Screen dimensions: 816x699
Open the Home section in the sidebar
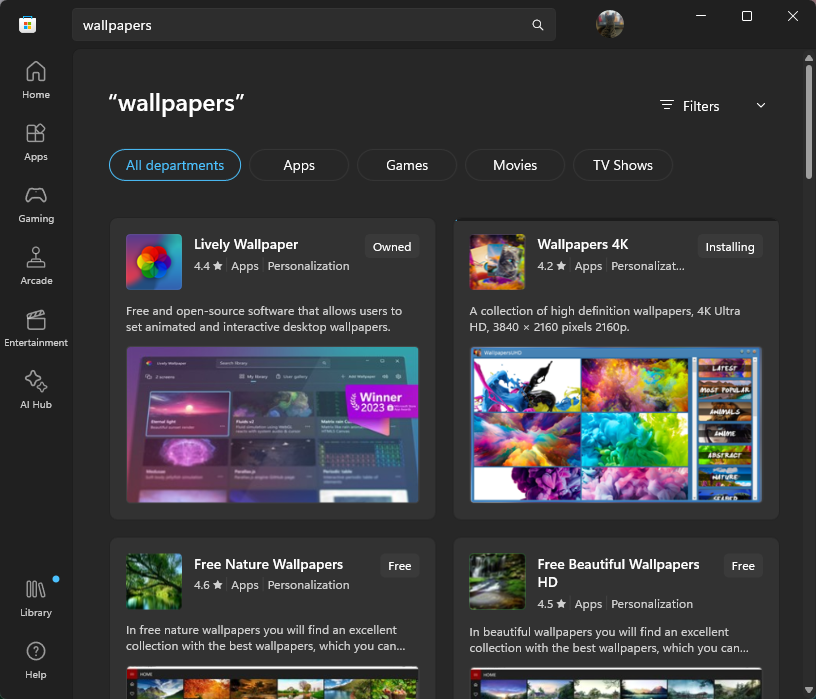(35, 79)
